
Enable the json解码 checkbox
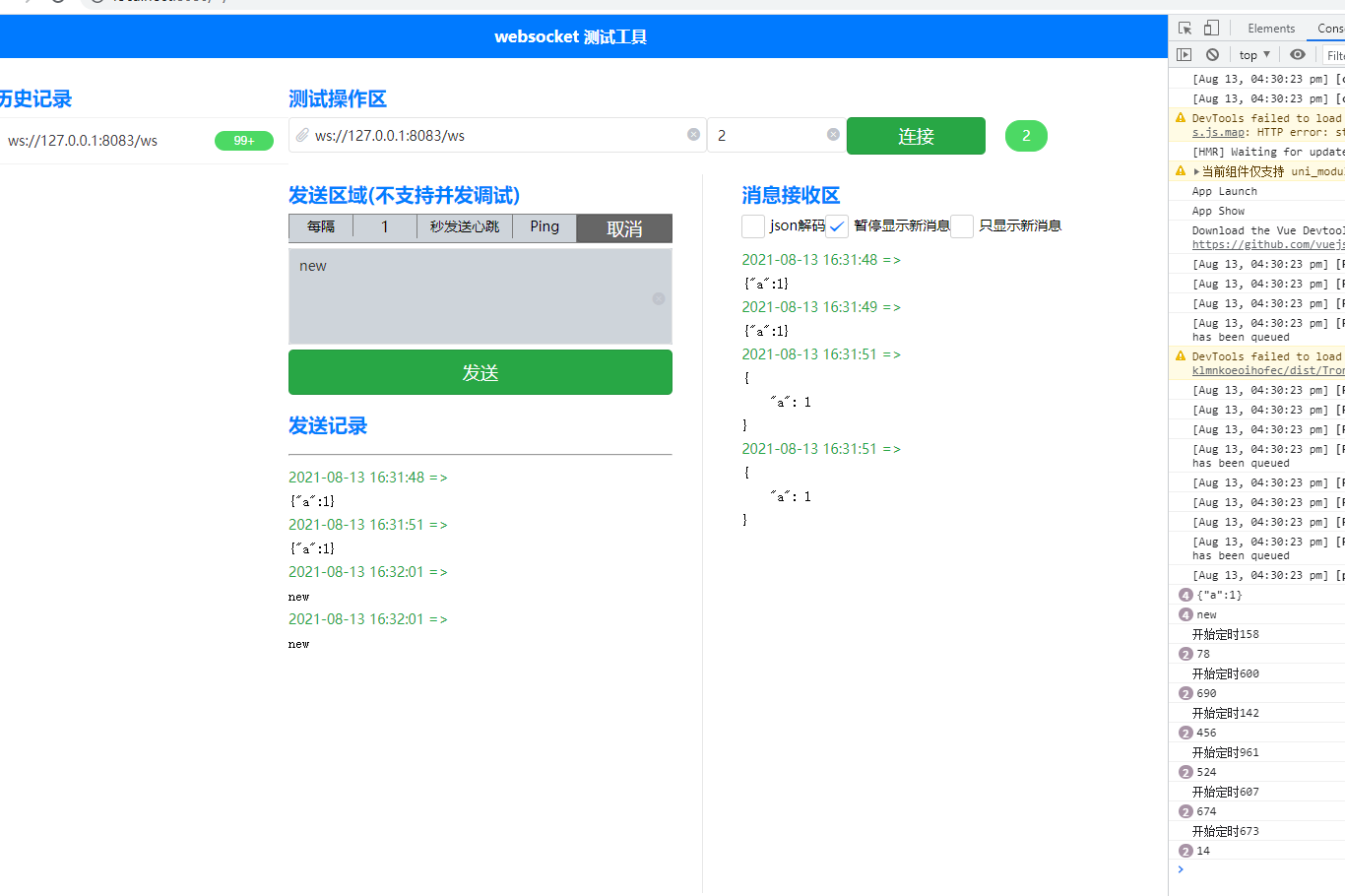point(753,226)
